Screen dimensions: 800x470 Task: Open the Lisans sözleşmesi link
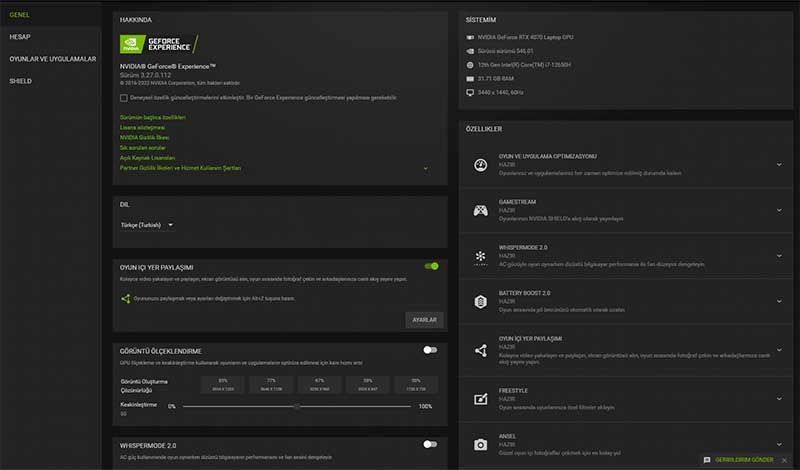coord(142,128)
